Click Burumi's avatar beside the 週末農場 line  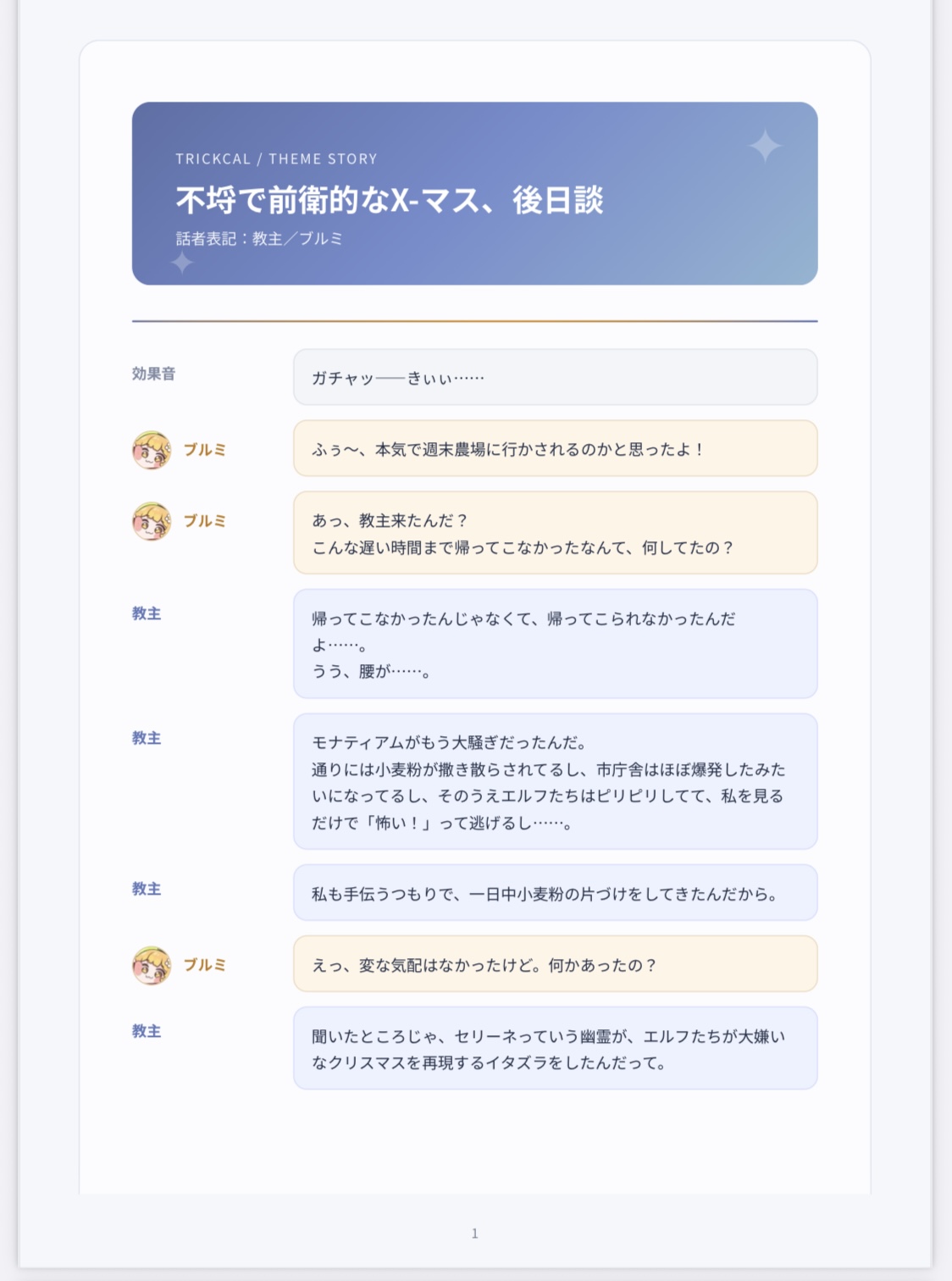tap(152, 449)
